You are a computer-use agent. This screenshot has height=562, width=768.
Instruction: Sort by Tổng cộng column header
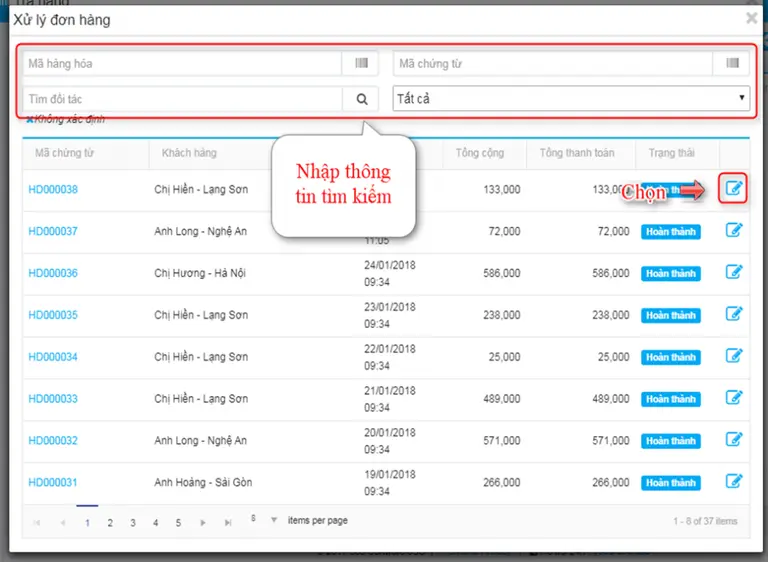point(480,153)
